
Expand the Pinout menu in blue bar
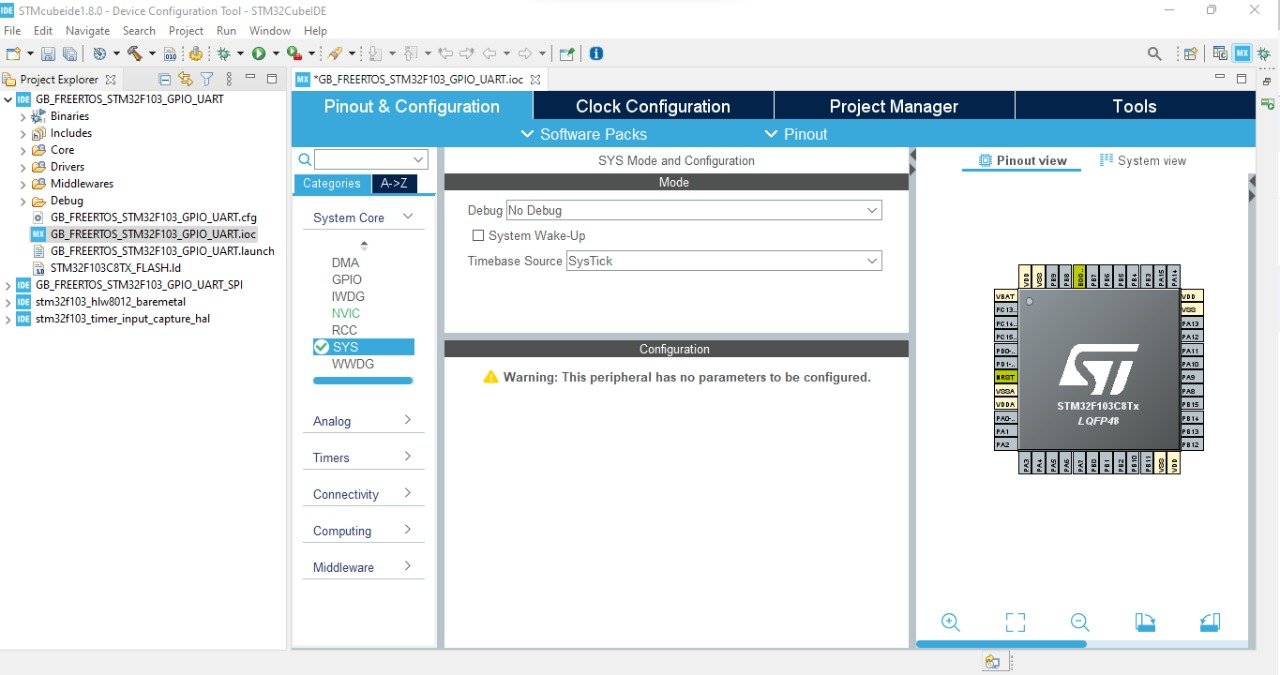pyautogui.click(x=796, y=134)
